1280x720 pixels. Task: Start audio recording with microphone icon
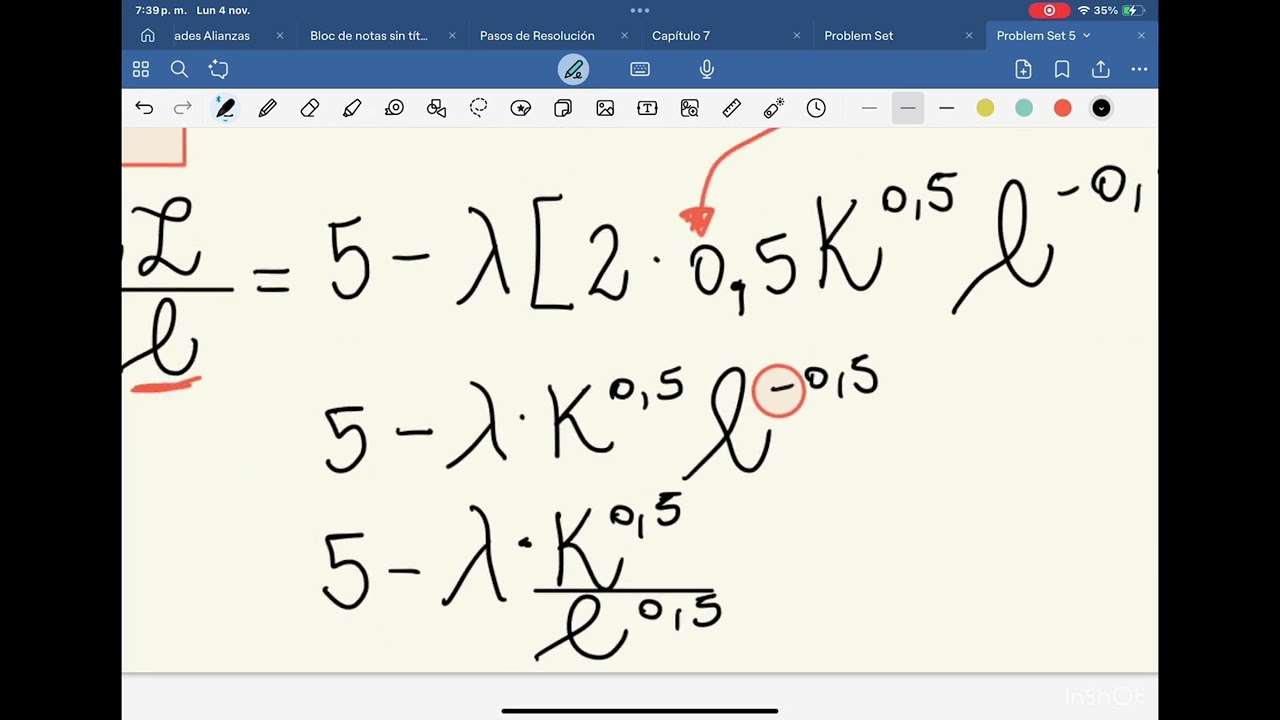click(707, 69)
